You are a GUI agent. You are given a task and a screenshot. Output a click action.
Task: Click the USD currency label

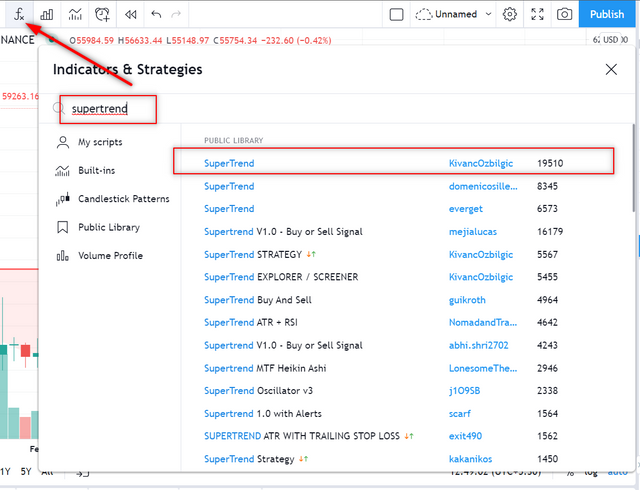611,40
